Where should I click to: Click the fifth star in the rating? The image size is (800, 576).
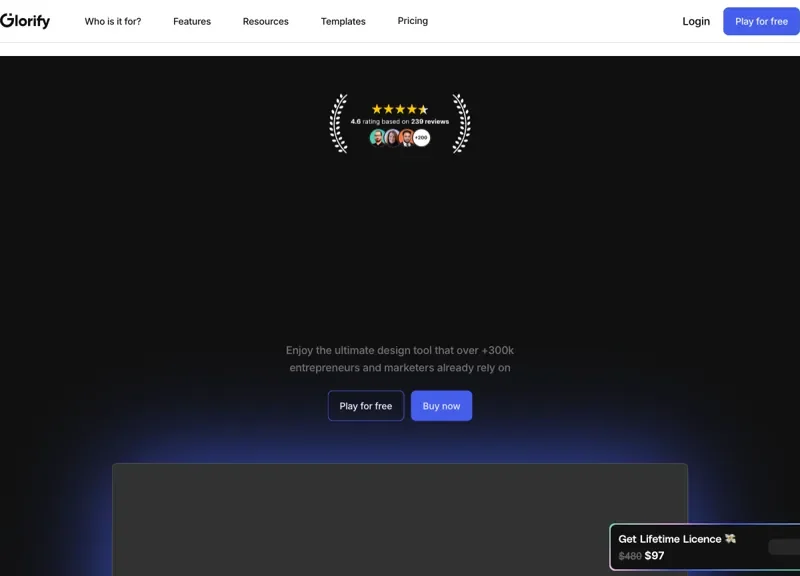coord(422,108)
